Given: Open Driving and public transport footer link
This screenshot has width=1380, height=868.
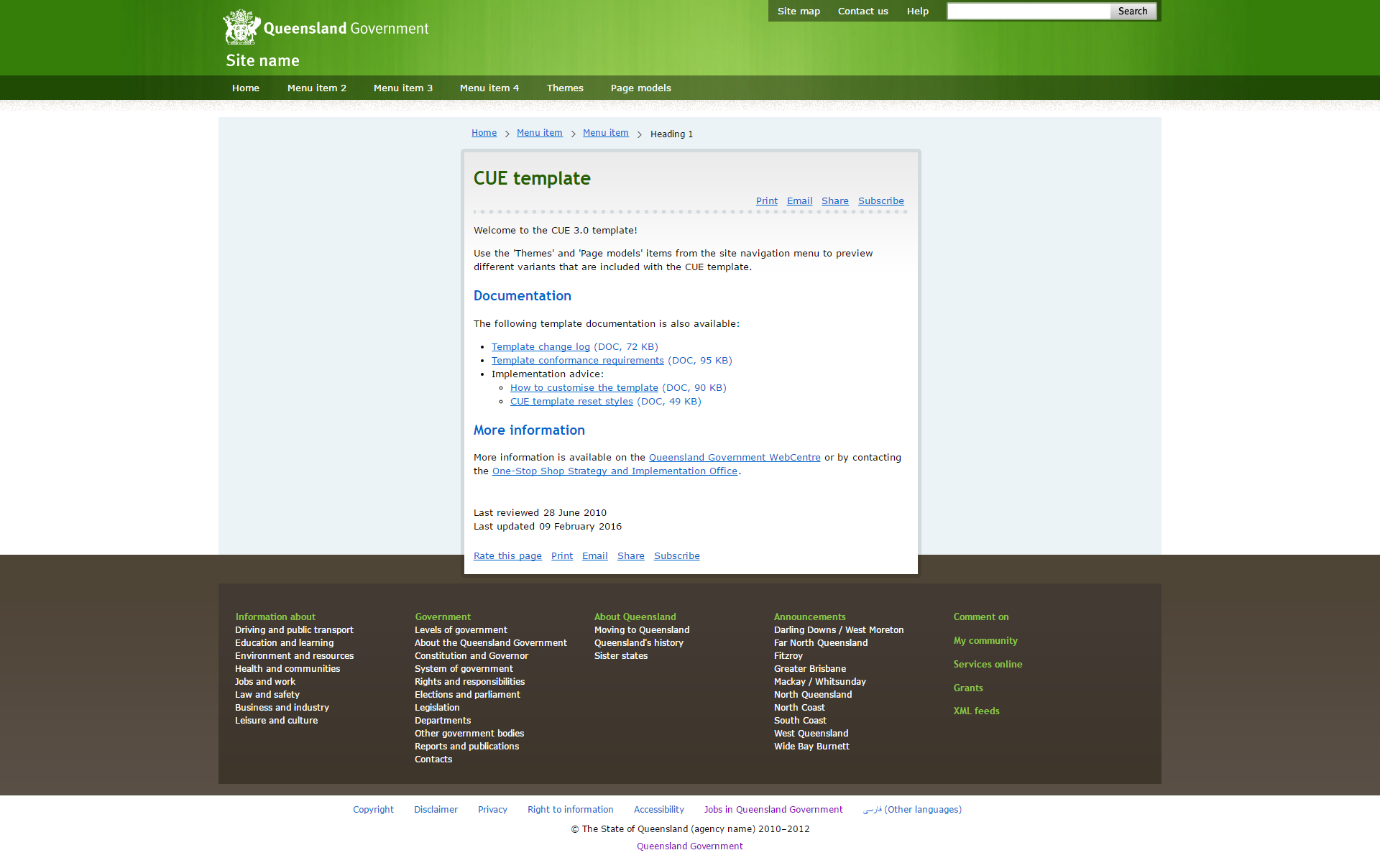Looking at the screenshot, I should point(294,630).
